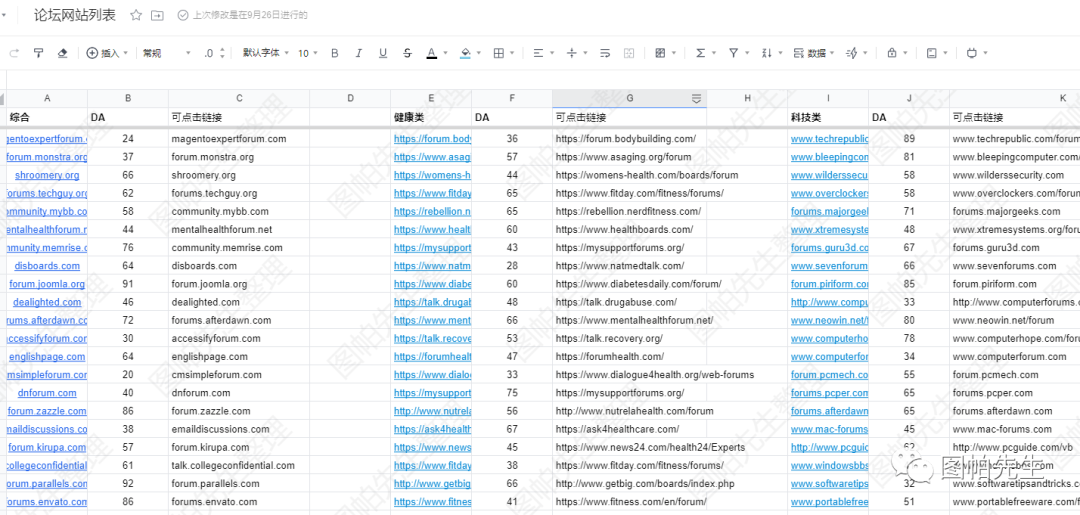Open the shroomery.org link in column A

[x=47, y=175]
